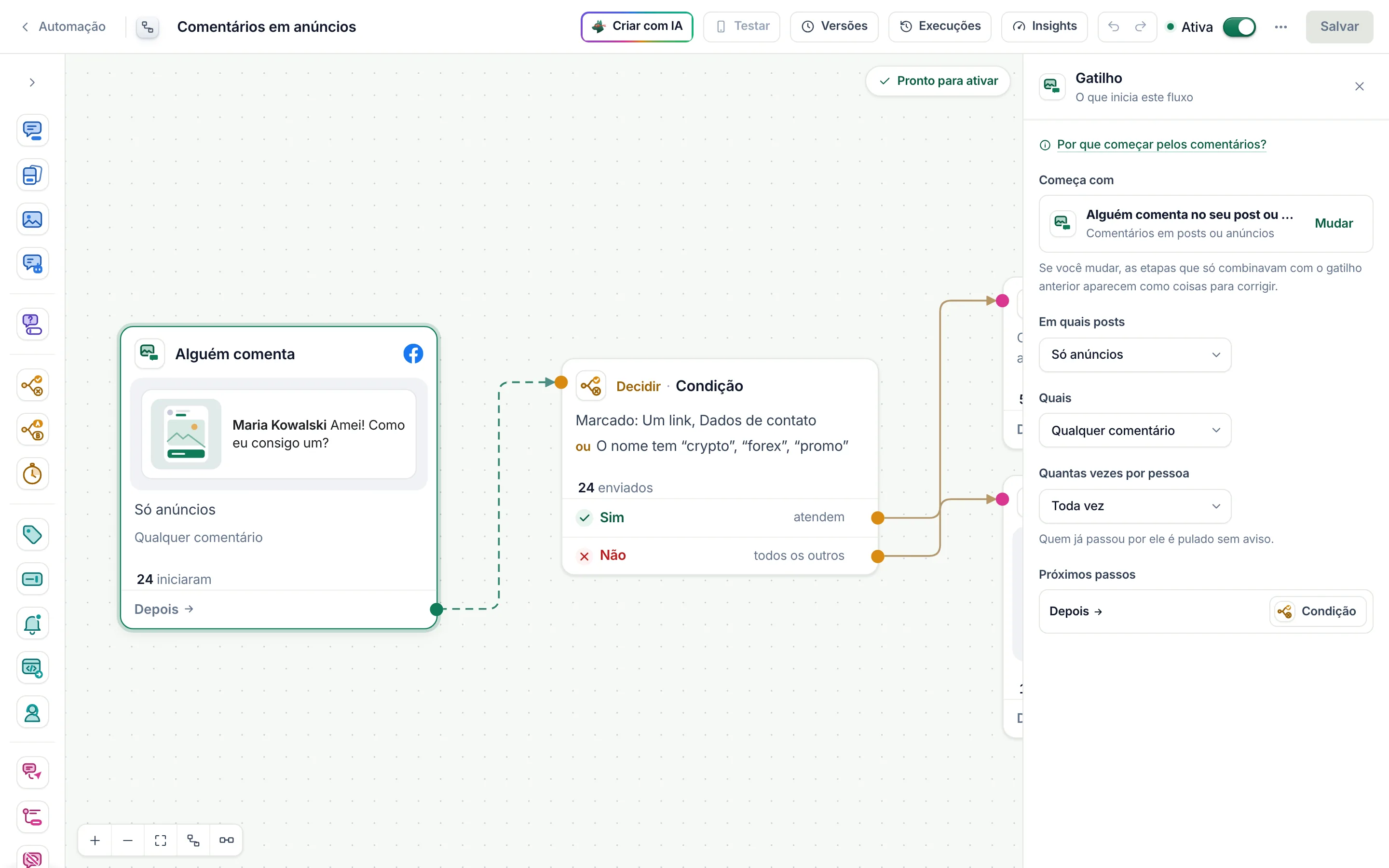1389x868 pixels.
Task: Open the Insights tab
Action: [x=1044, y=27]
